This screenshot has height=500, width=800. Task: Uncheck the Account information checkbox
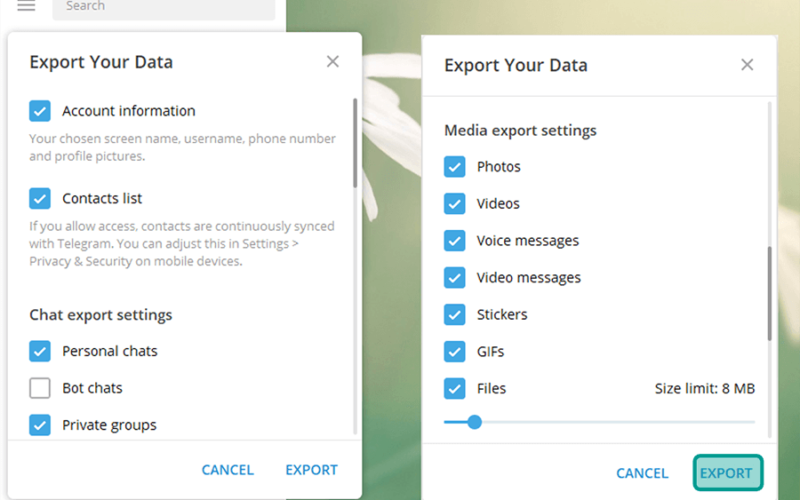[x=40, y=111]
